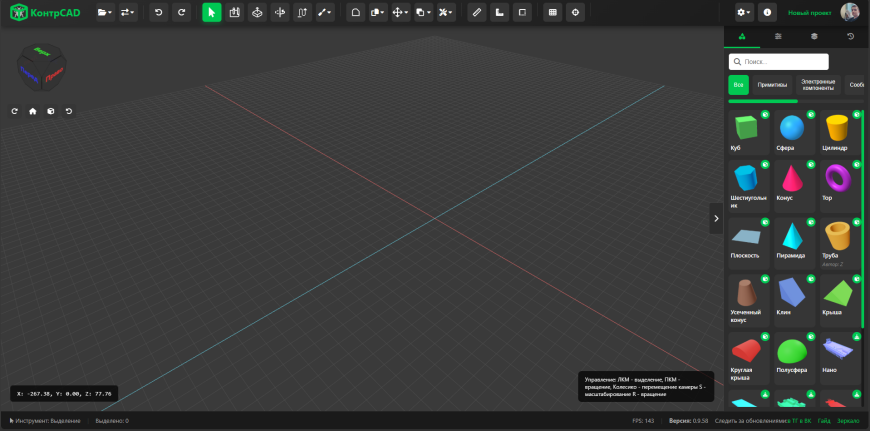
Task: Open the Гайд link in status bar
Action: click(x=824, y=421)
